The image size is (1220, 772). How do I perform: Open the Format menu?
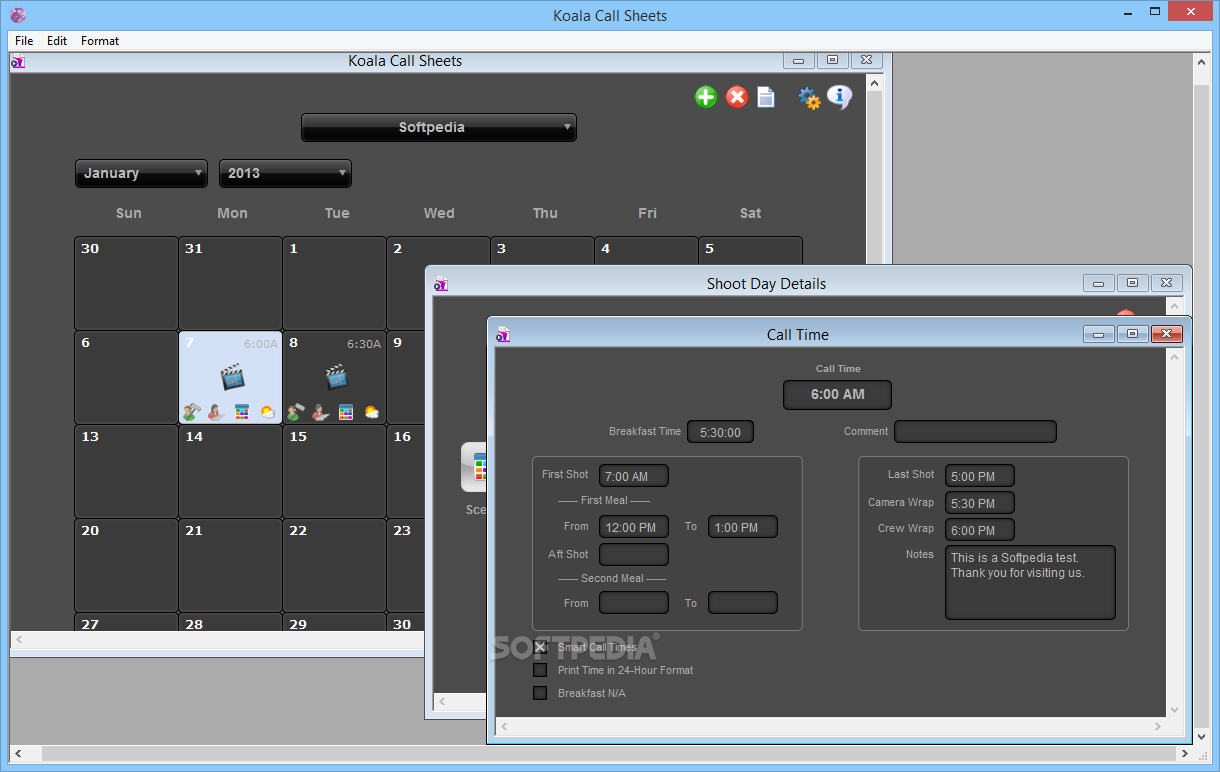(x=100, y=41)
